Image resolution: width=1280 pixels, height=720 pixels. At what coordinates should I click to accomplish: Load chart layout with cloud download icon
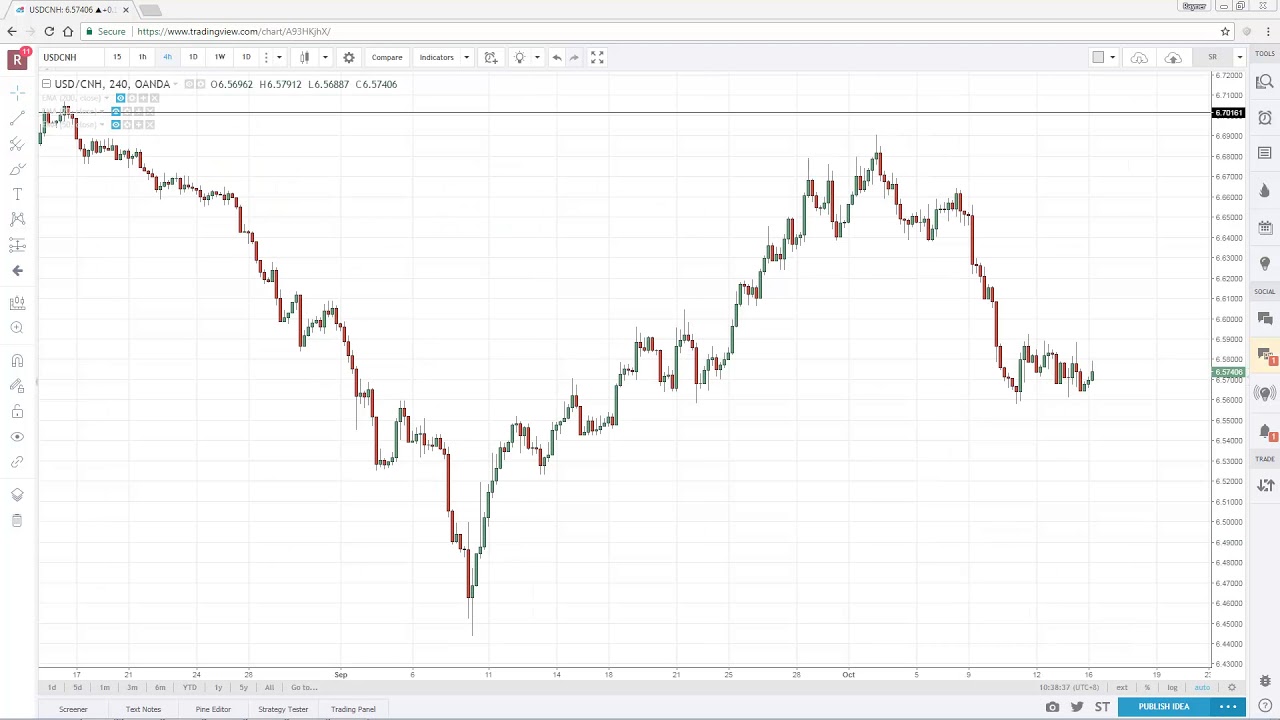click(1139, 57)
